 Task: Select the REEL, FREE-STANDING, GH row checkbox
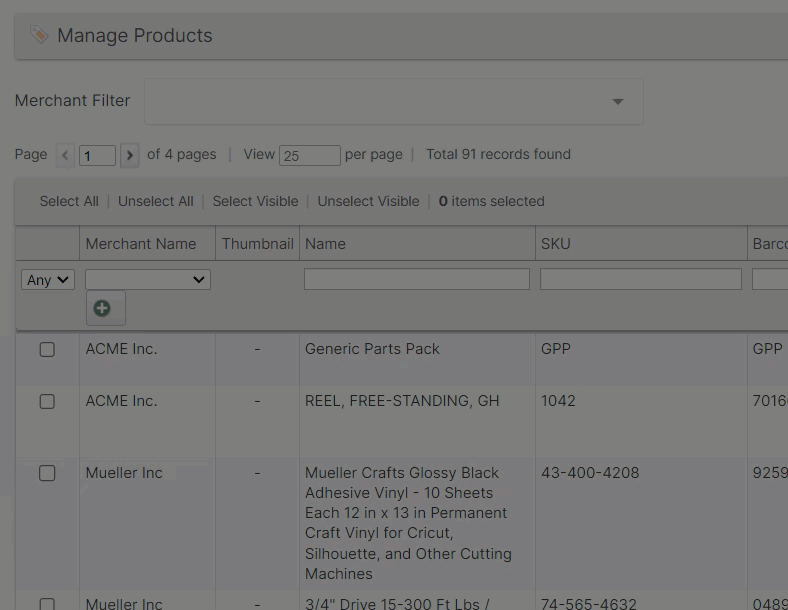click(x=47, y=401)
